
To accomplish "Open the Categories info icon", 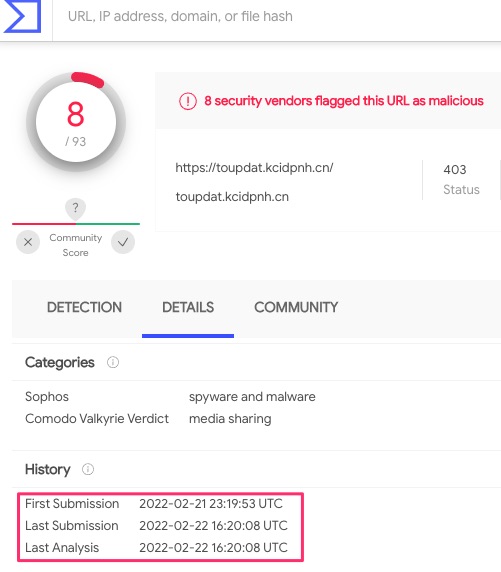I will [x=113, y=362].
